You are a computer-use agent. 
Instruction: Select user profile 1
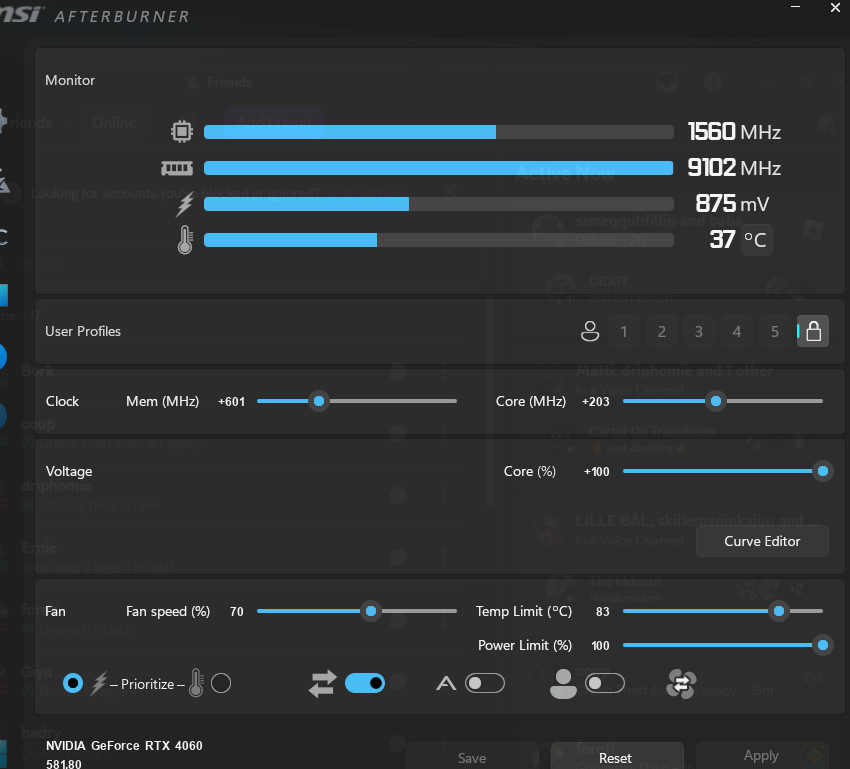(624, 331)
